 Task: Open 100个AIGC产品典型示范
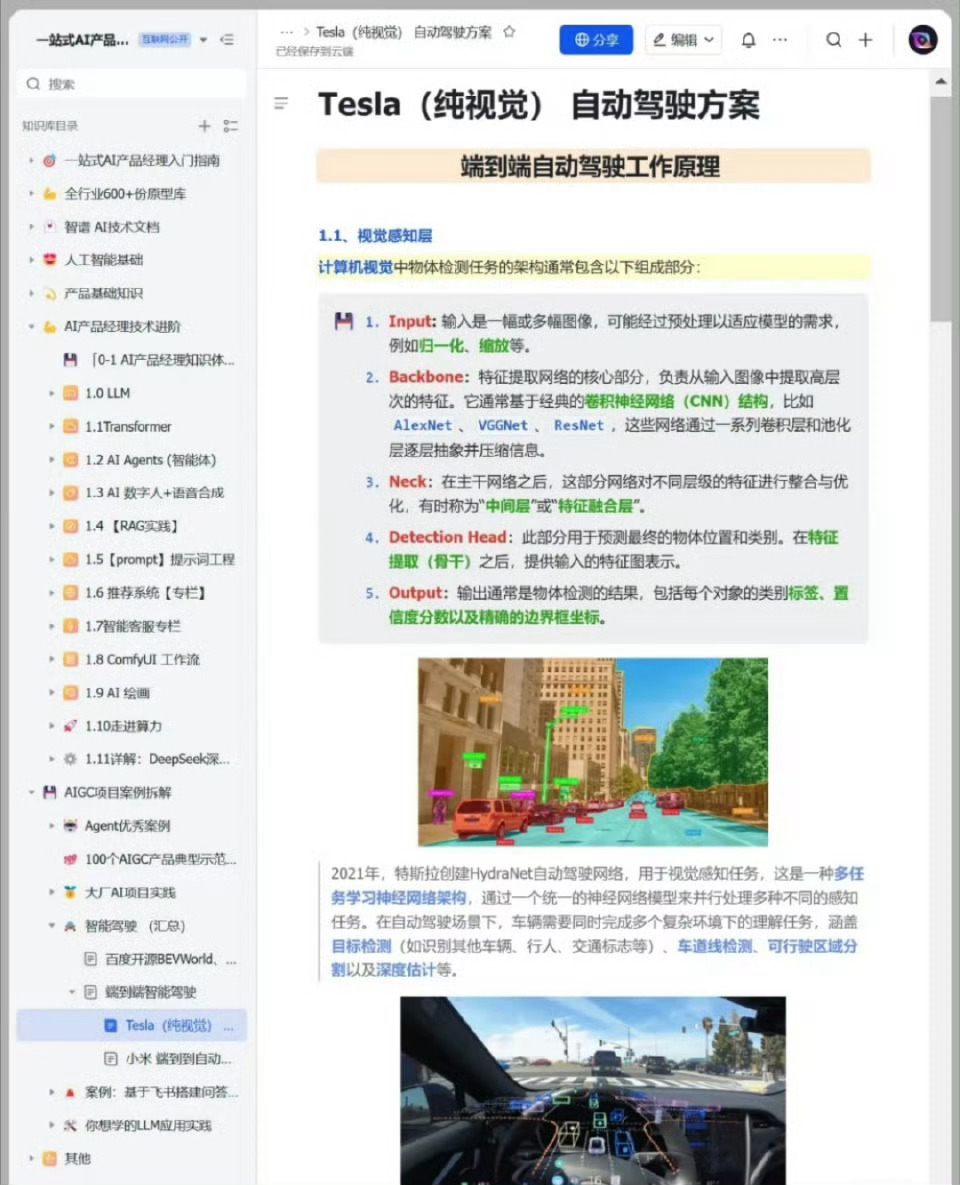tap(160, 859)
